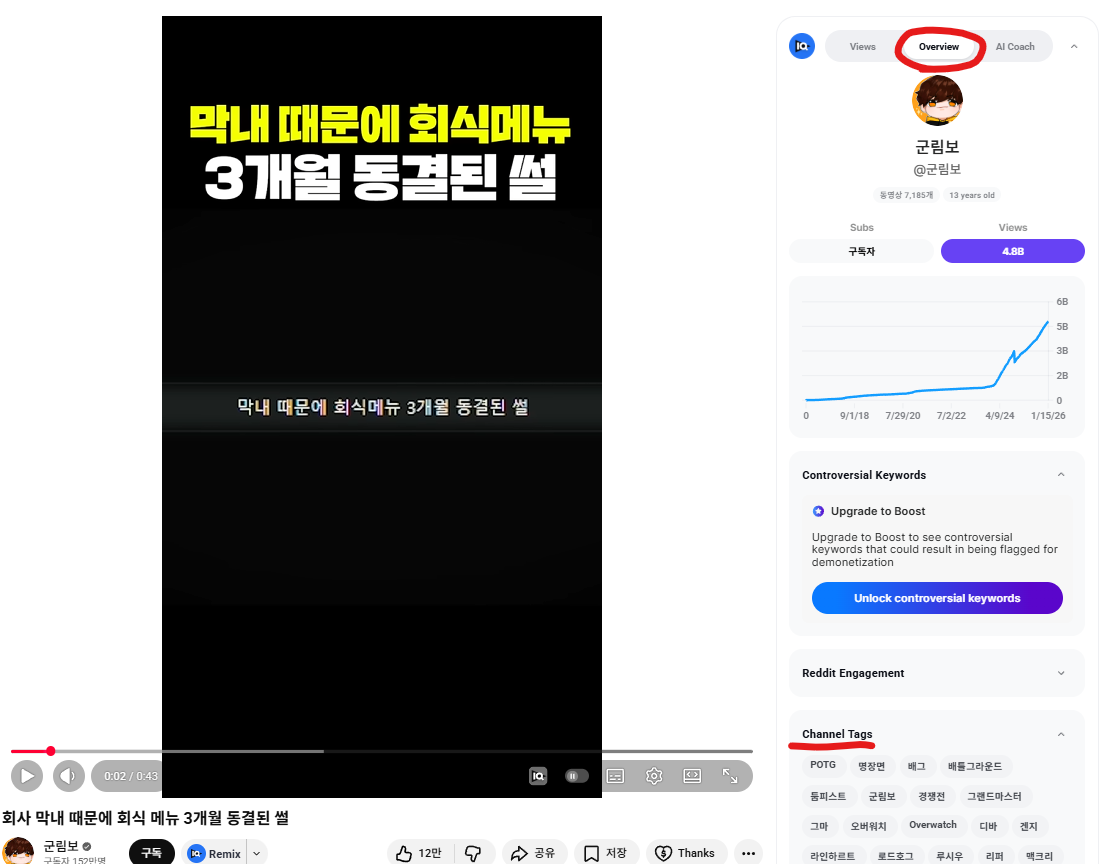Like the video with thumbs up
Image resolution: width=1106 pixels, height=864 pixels.
[x=418, y=853]
